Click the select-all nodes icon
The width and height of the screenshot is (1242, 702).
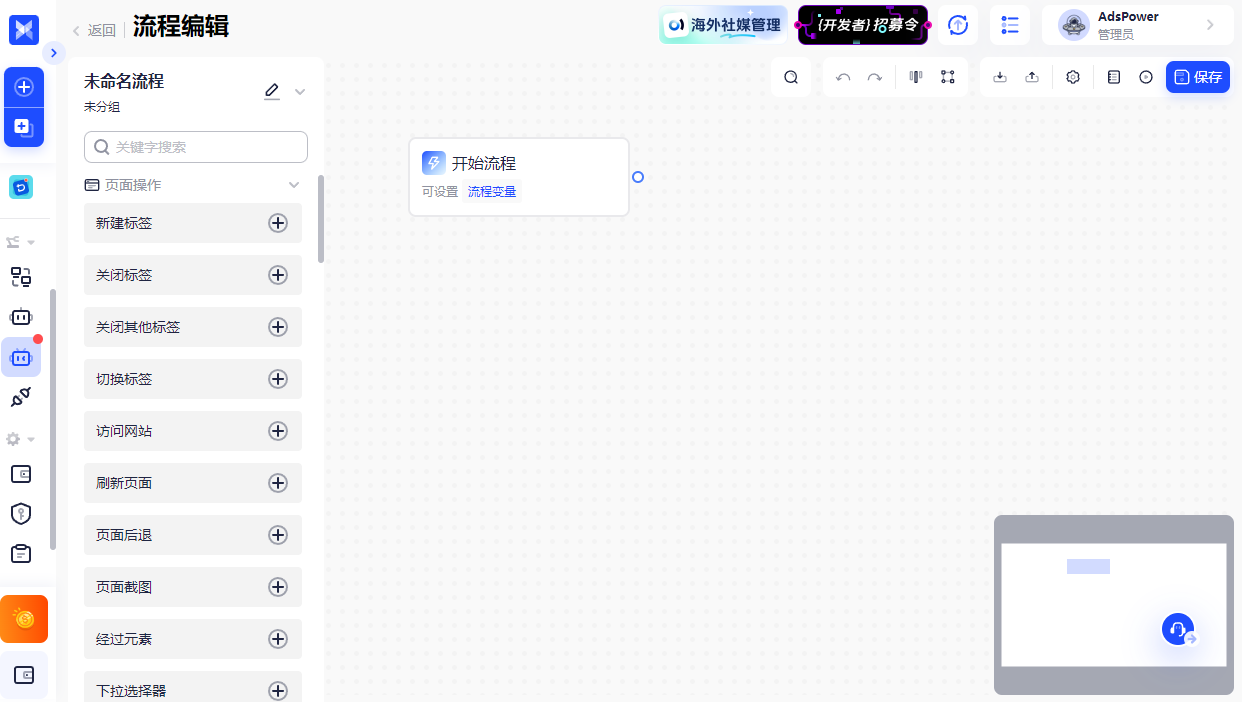[947, 76]
